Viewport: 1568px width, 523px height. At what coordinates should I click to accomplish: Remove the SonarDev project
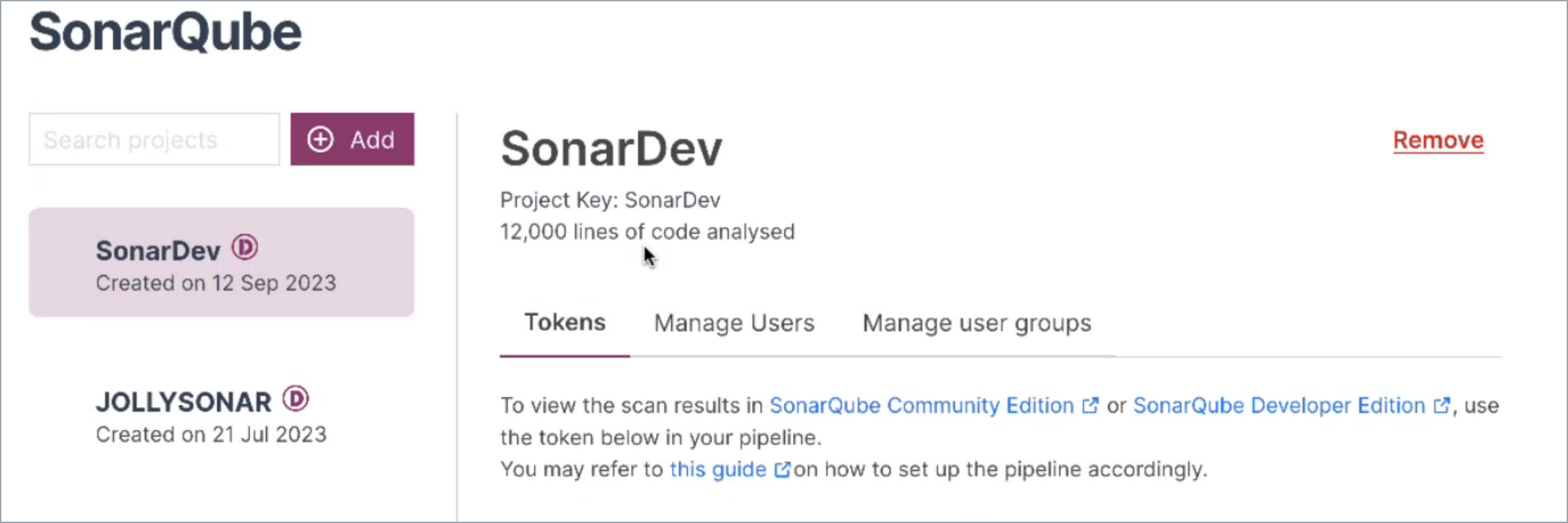(x=1438, y=140)
